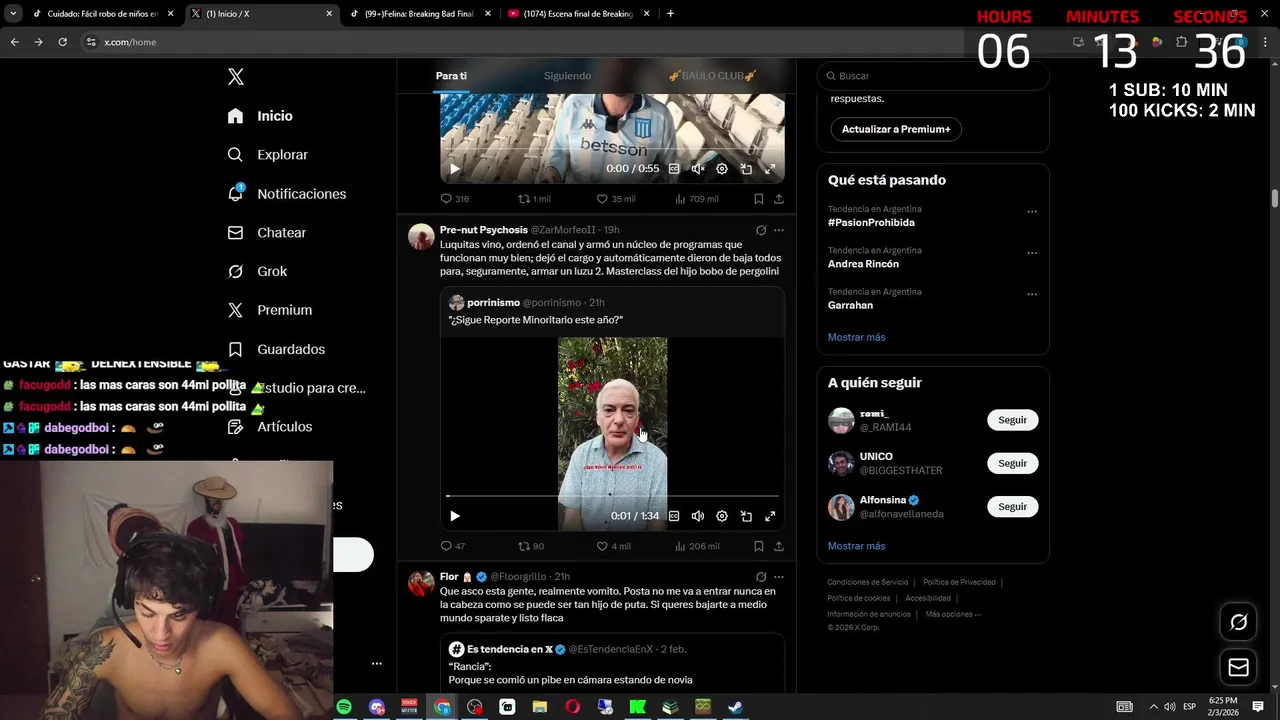
Task: Repost the post with 1 mil reposts
Action: coord(534,199)
